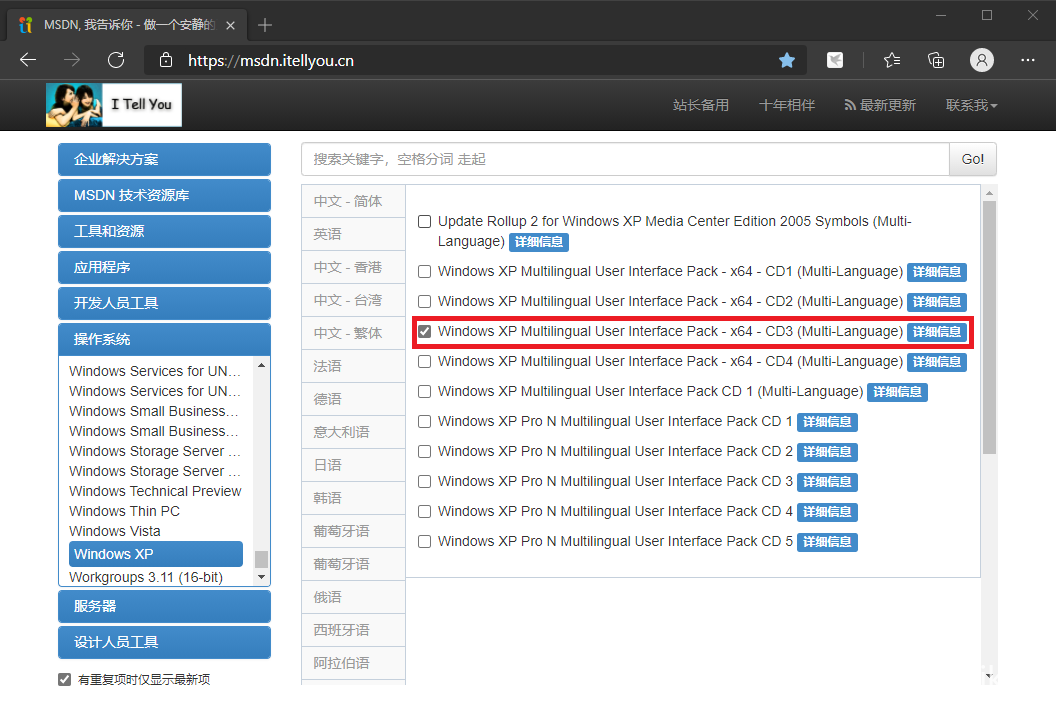This screenshot has height=701, width=1056.
Task: Select Windows Thin PC entry
Action: click(x=125, y=511)
